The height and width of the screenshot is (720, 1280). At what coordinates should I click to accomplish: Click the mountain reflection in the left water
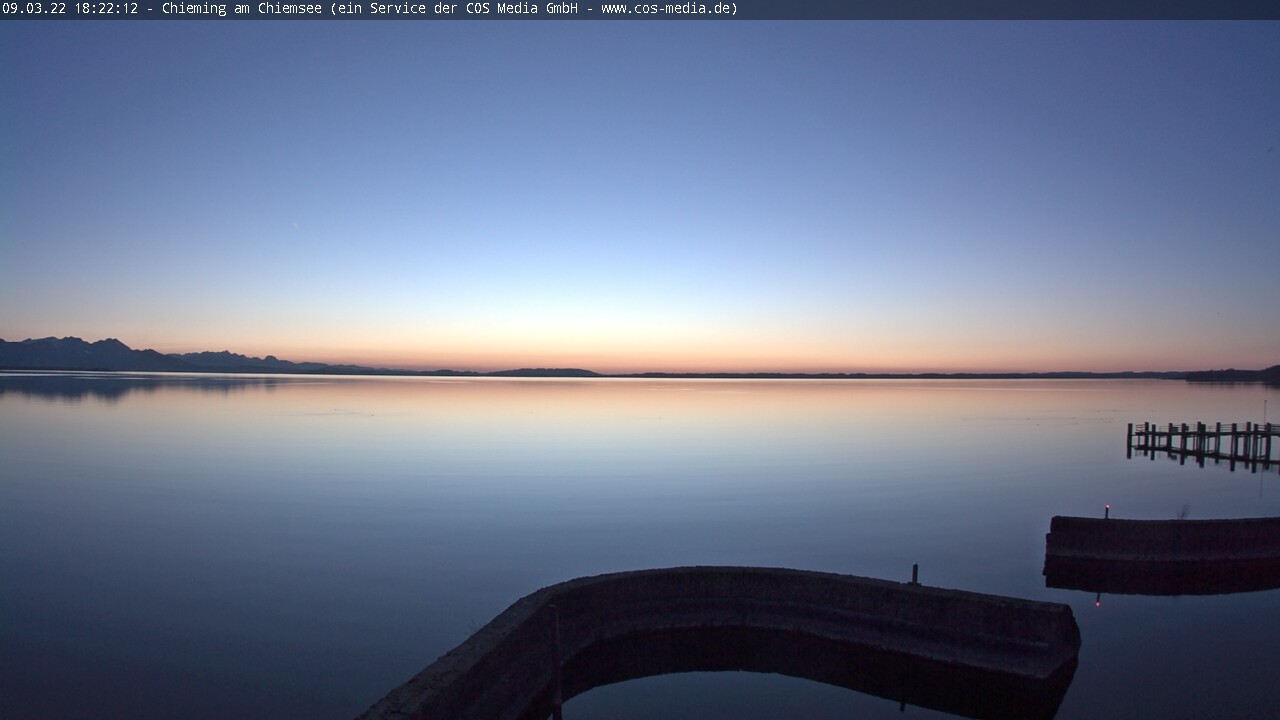click(100, 386)
